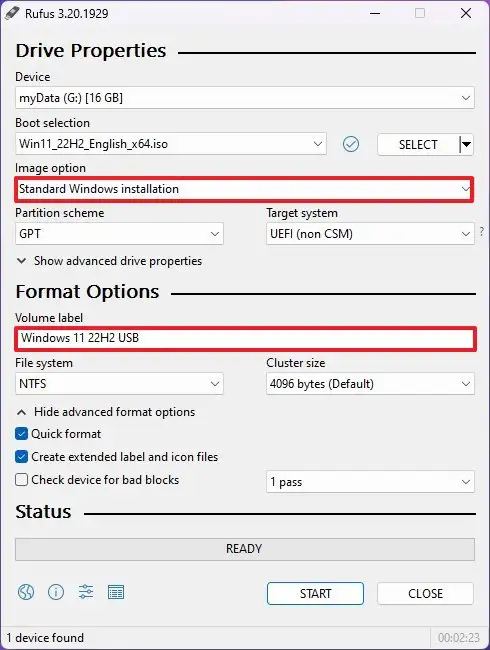Screen dimensions: 490x650
Task: Click the READY progress bar
Action: [x=245, y=549]
